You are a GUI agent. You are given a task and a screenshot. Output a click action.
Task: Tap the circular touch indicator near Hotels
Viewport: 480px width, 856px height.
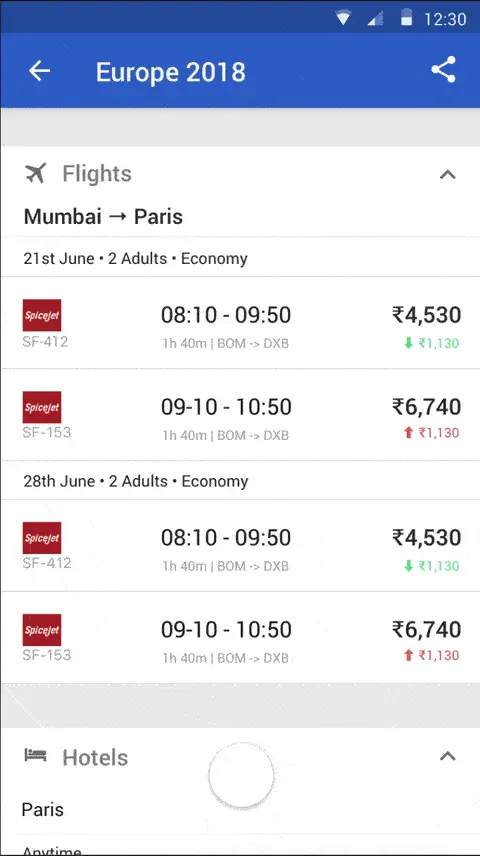(x=241, y=775)
